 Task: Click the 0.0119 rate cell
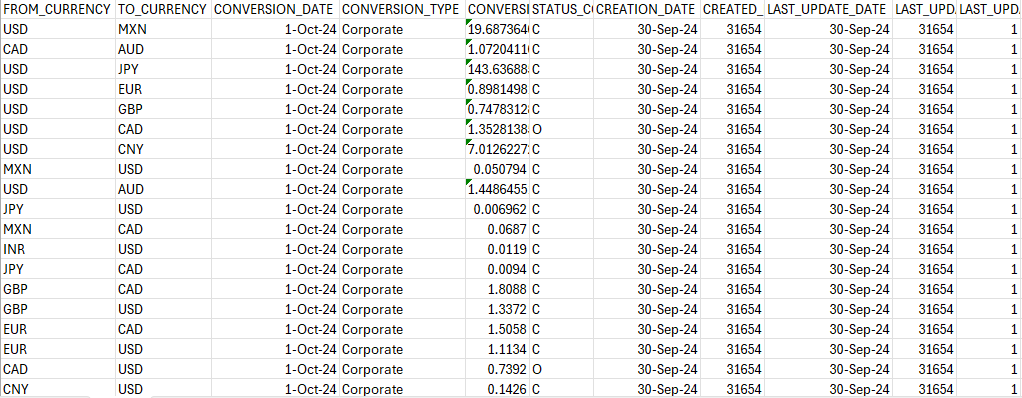pos(498,249)
